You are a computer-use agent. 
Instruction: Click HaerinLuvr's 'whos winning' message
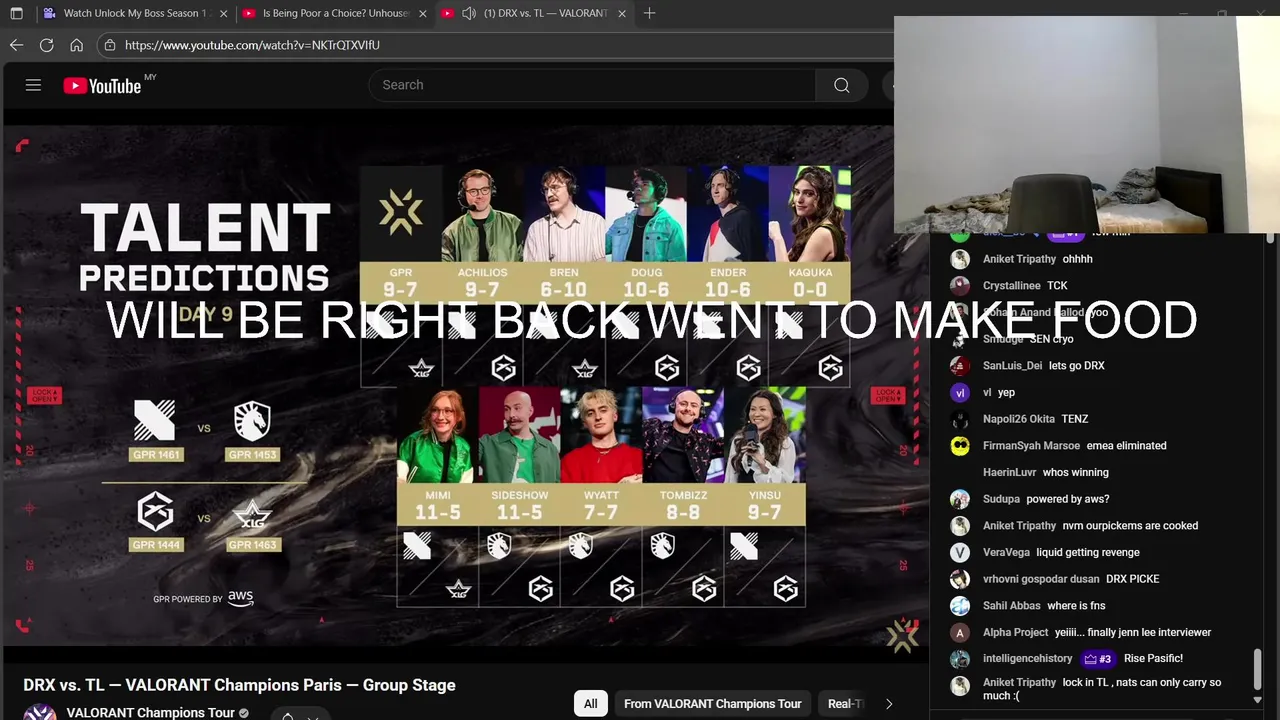(x=1075, y=473)
